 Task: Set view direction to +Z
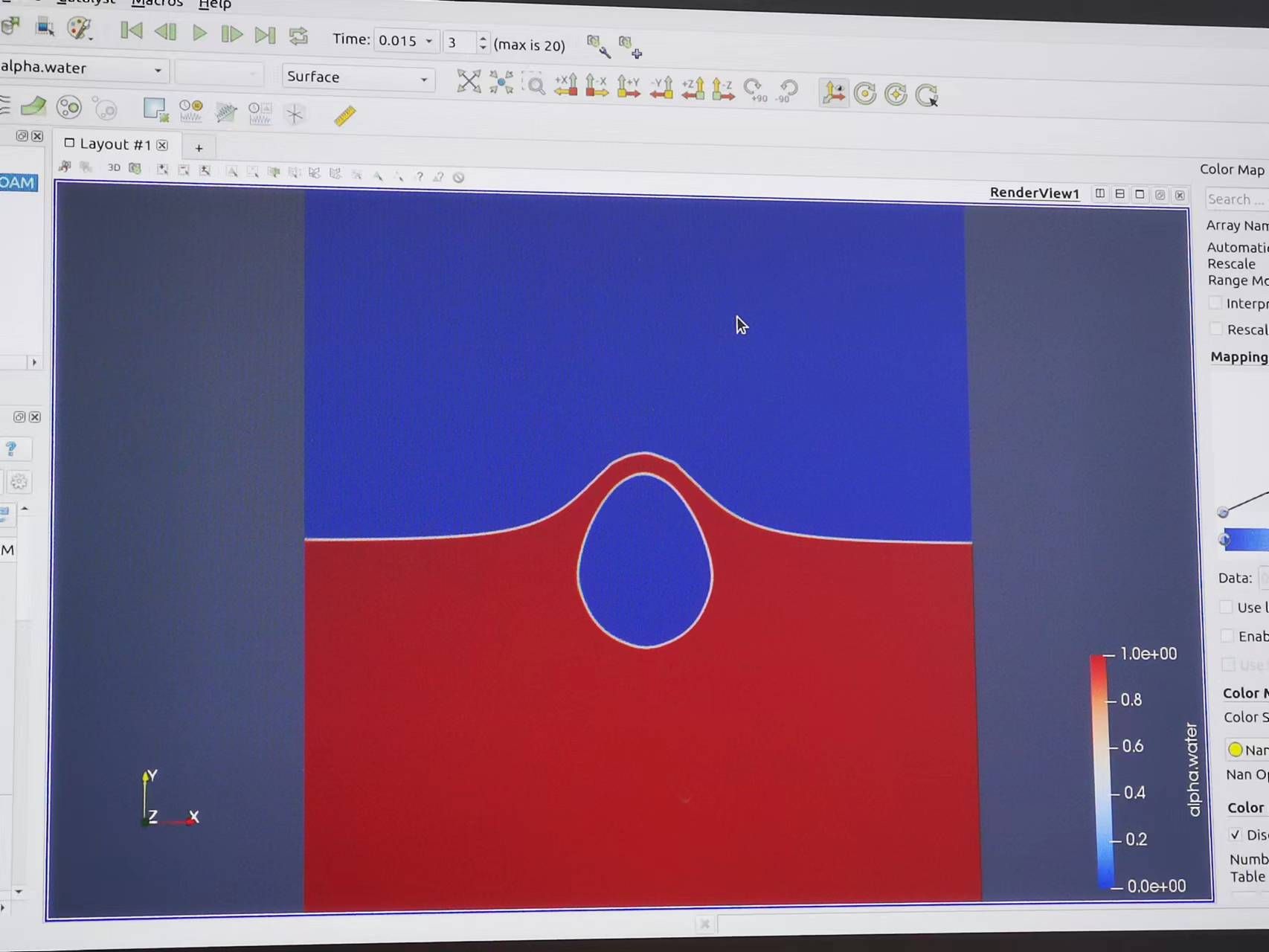tap(693, 89)
